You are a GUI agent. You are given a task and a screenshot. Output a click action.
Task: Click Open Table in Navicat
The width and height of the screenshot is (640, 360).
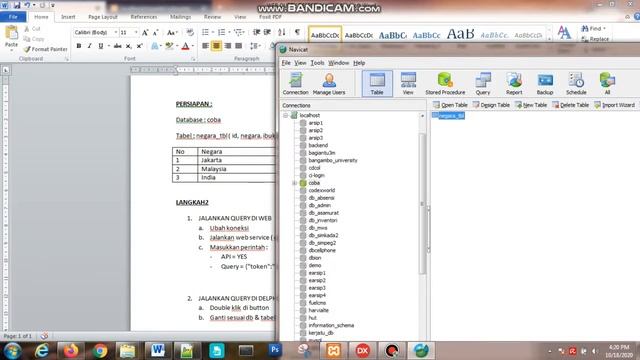coord(450,105)
